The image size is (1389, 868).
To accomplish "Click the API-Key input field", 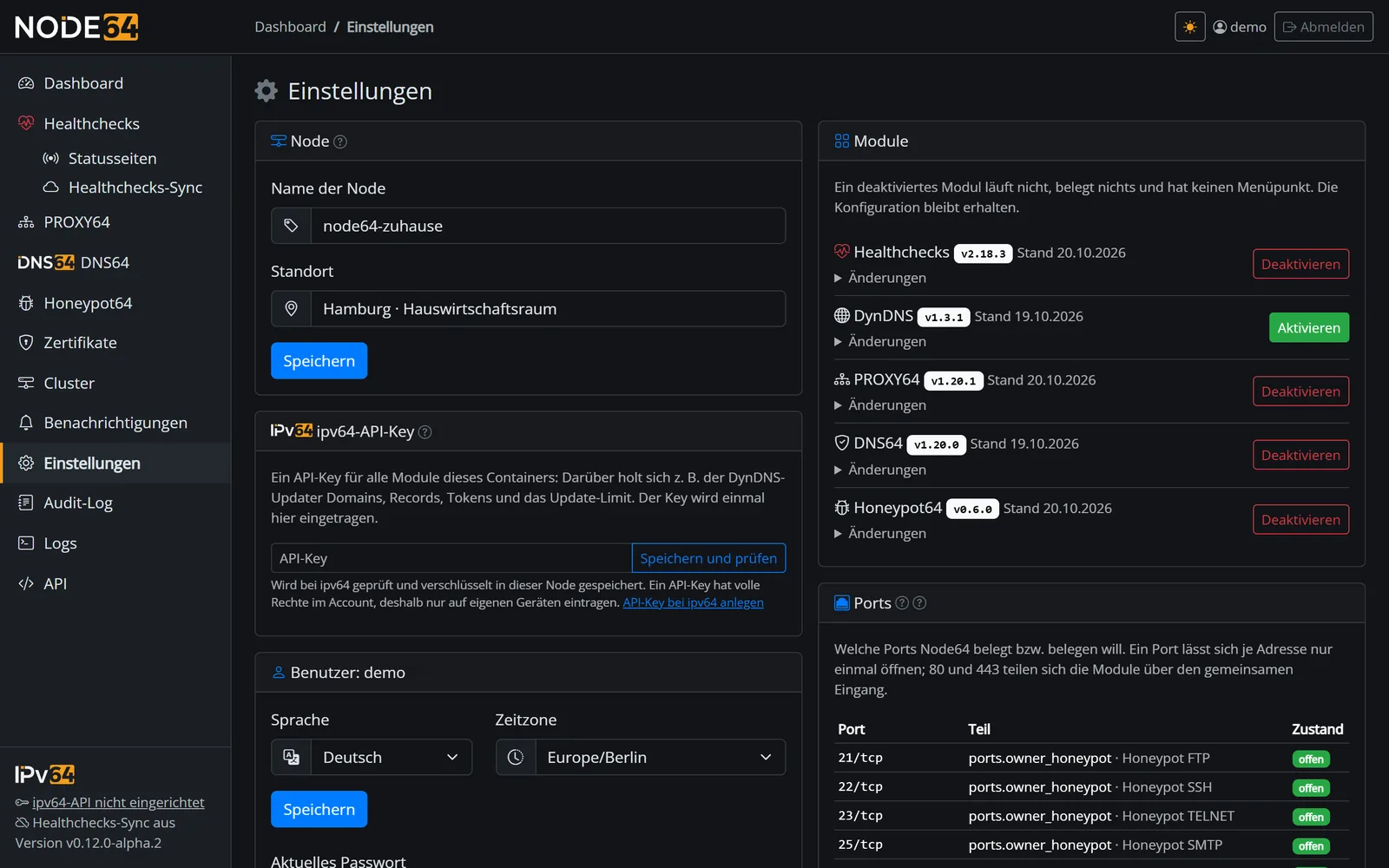I will pos(451,558).
